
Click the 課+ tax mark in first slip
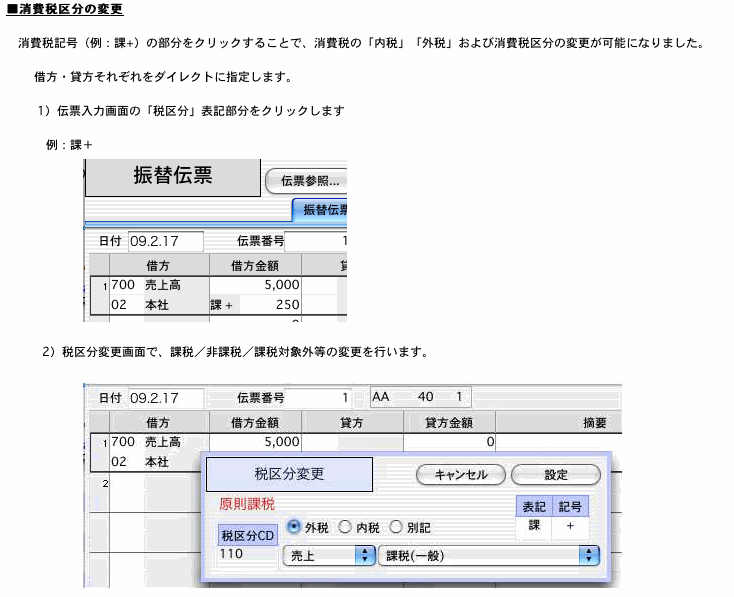(x=221, y=305)
